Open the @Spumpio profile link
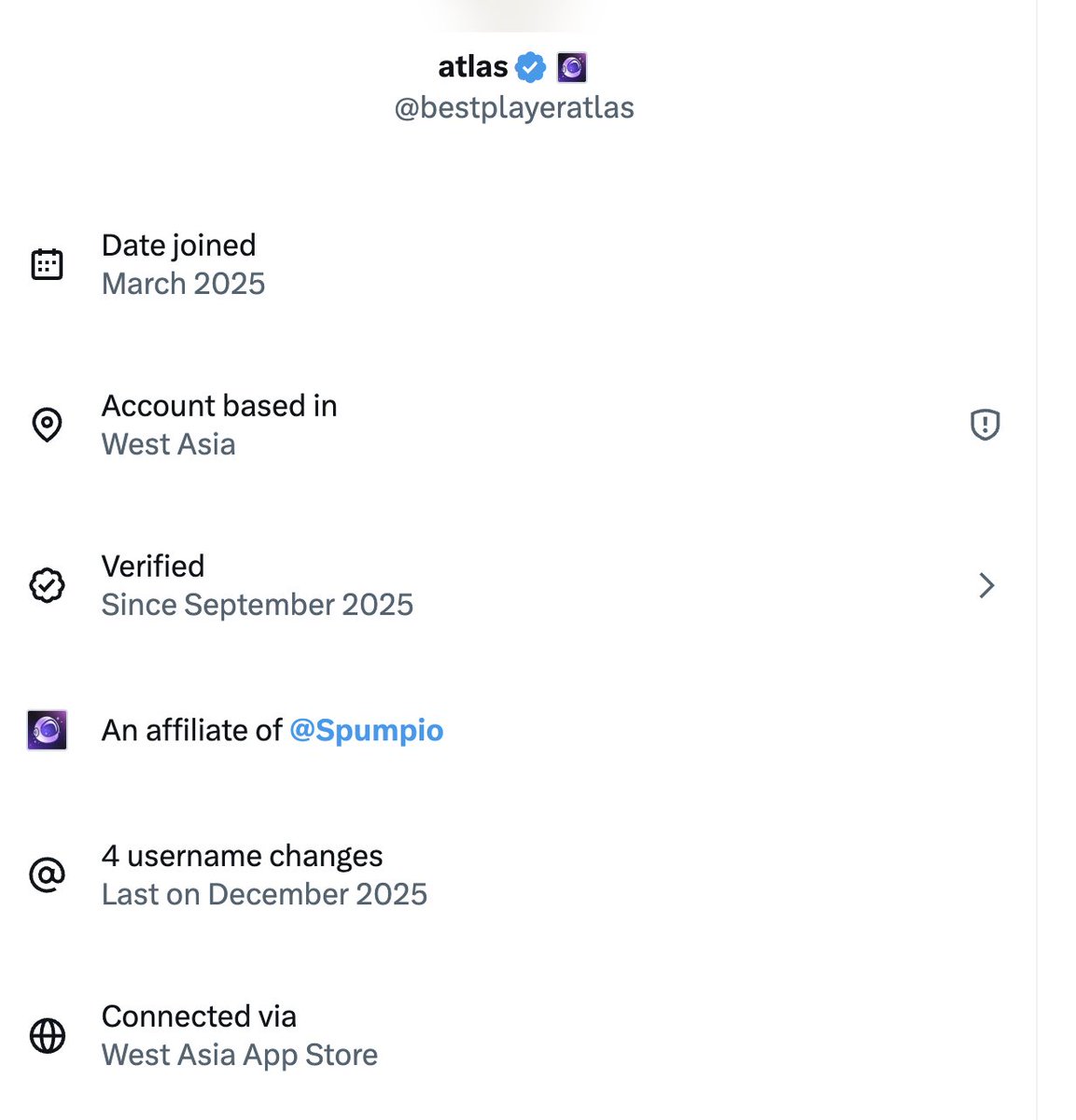This screenshot has height=1120, width=1076. pyautogui.click(x=367, y=730)
